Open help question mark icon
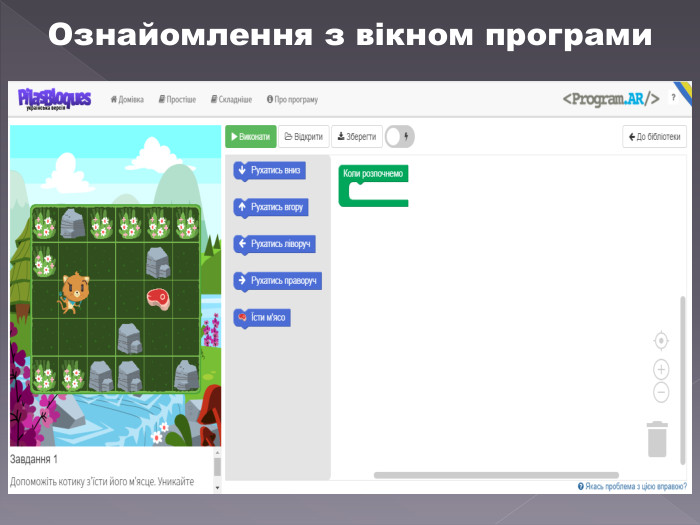The image size is (700, 525). [x=673, y=97]
